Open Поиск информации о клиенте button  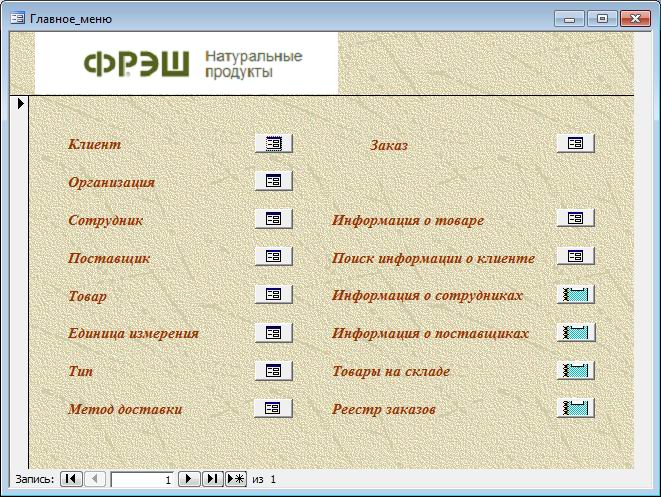[575, 257]
